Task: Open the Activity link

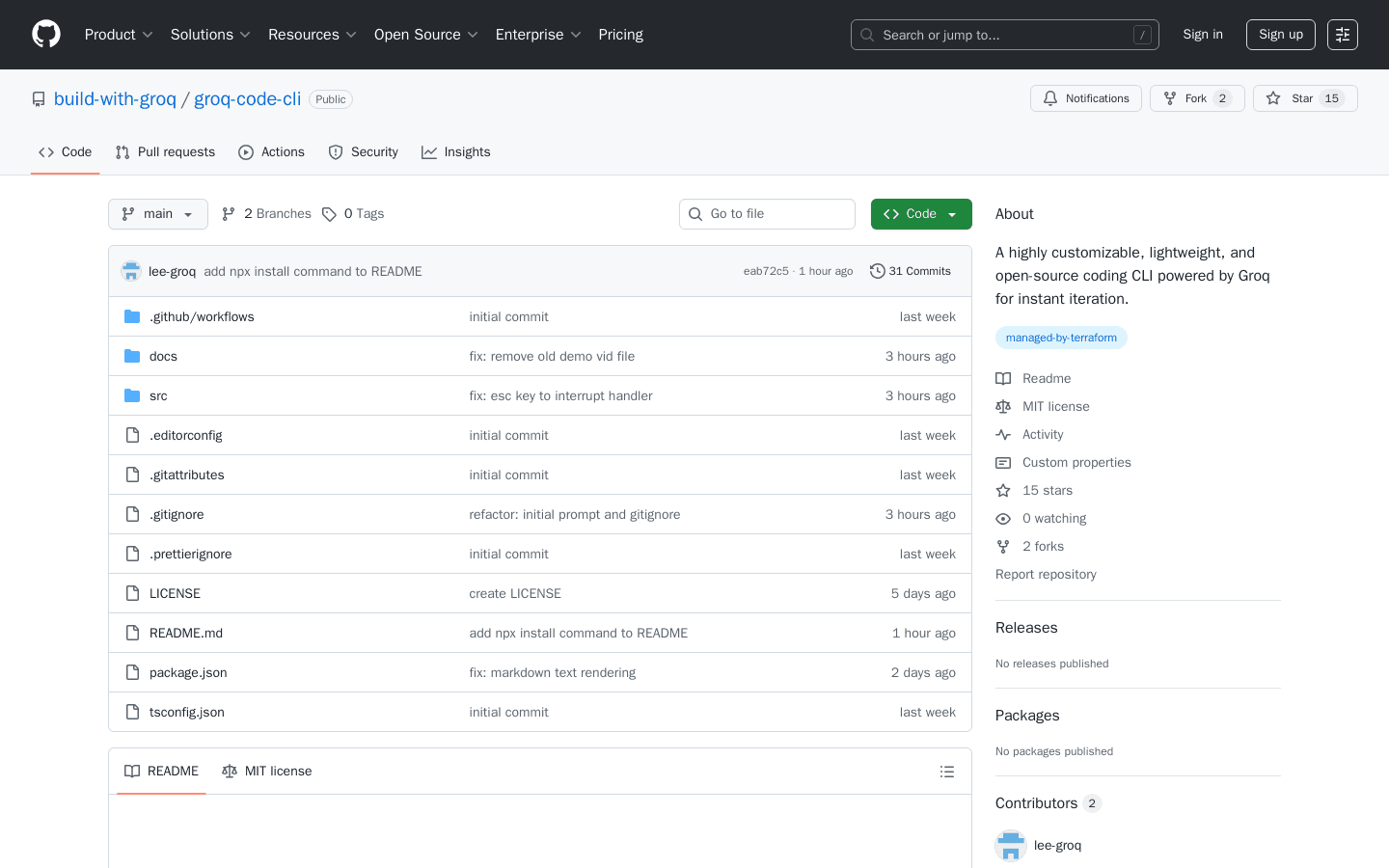Action: (x=1029, y=435)
